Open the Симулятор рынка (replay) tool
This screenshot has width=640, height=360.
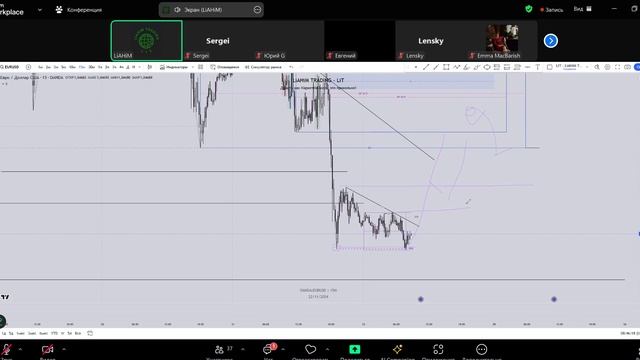263,67
